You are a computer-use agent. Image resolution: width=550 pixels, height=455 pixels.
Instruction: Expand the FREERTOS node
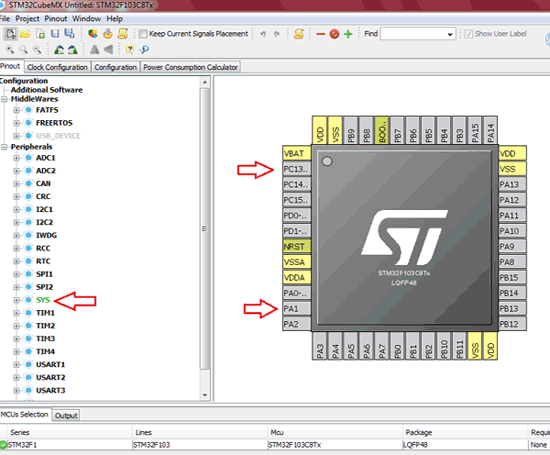tap(16, 123)
